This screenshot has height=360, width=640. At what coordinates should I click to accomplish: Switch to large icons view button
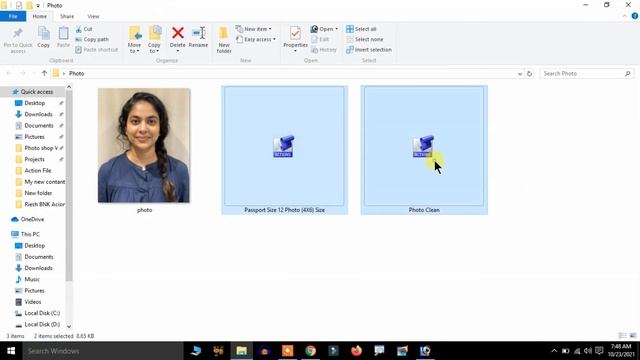pyautogui.click(x=633, y=336)
